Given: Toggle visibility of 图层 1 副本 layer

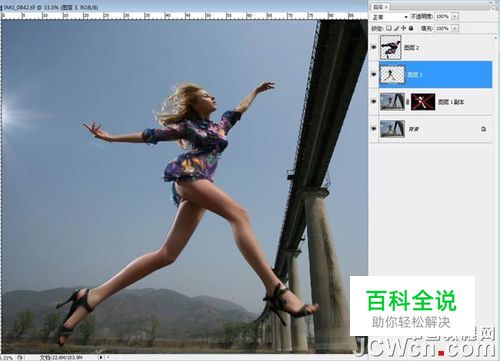Looking at the screenshot, I should click(x=374, y=102).
